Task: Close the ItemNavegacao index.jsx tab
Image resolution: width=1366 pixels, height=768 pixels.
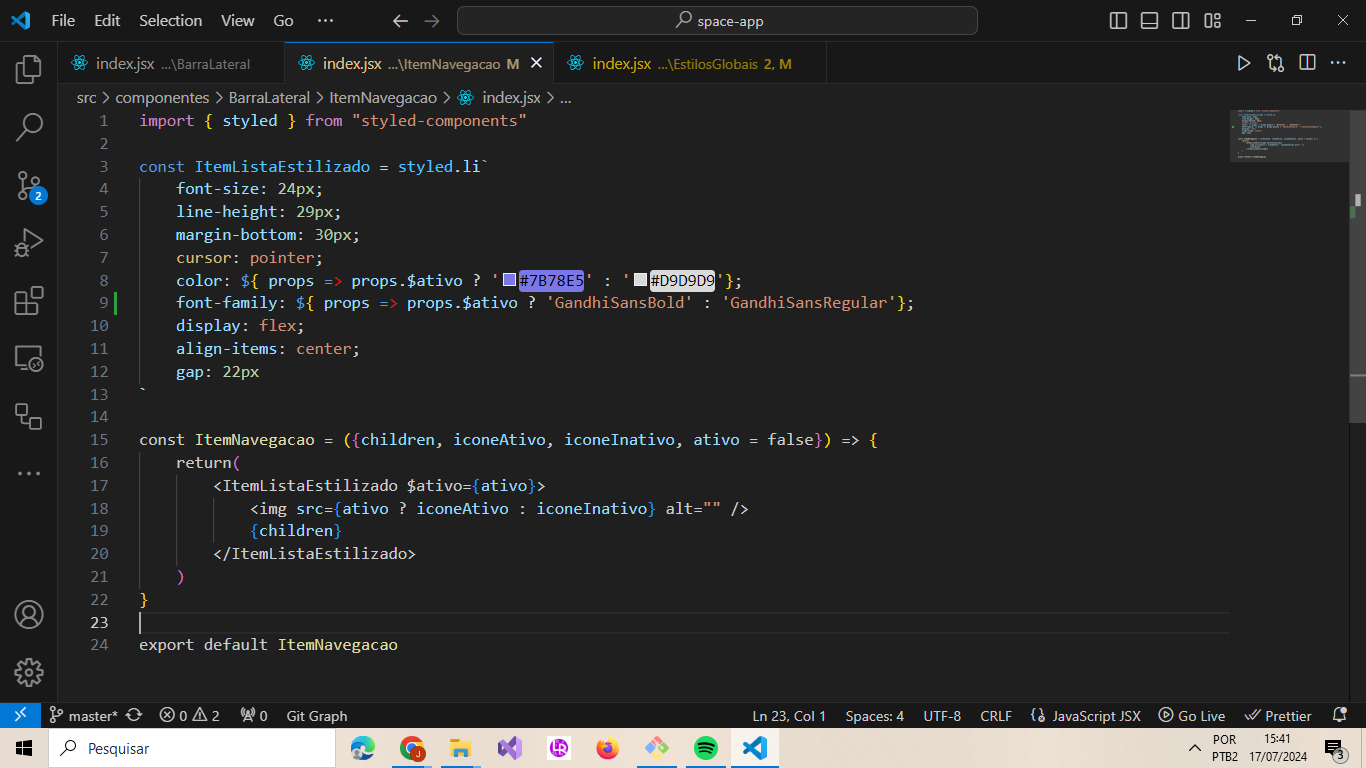Action: click(536, 63)
